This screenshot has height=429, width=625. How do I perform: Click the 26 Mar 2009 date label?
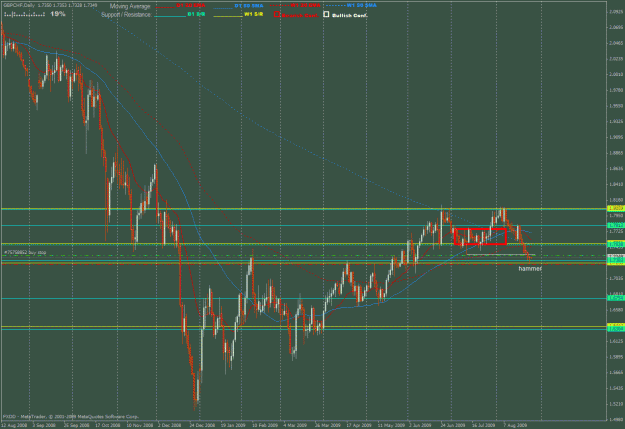point(328,425)
